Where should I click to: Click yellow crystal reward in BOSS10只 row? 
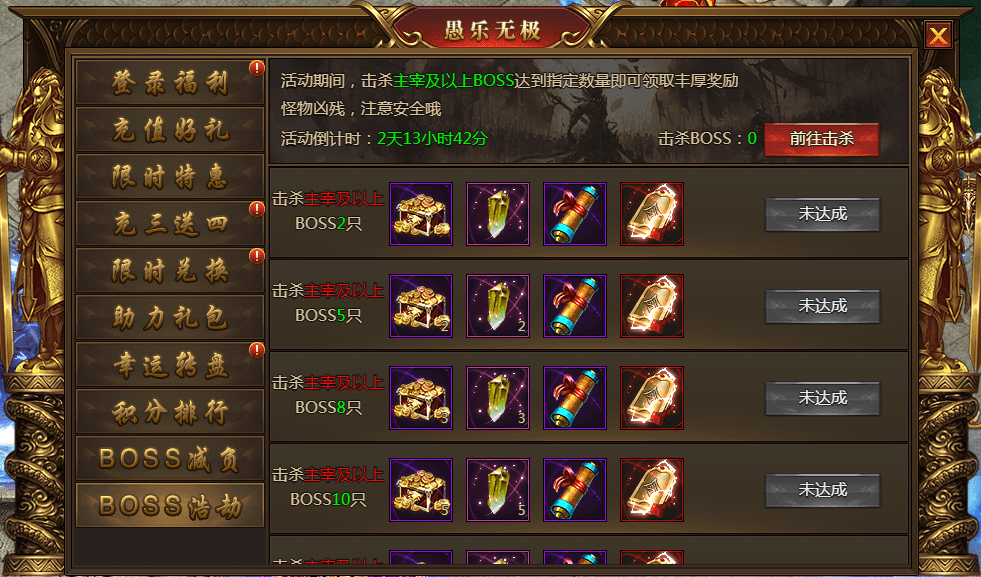tap(498, 490)
